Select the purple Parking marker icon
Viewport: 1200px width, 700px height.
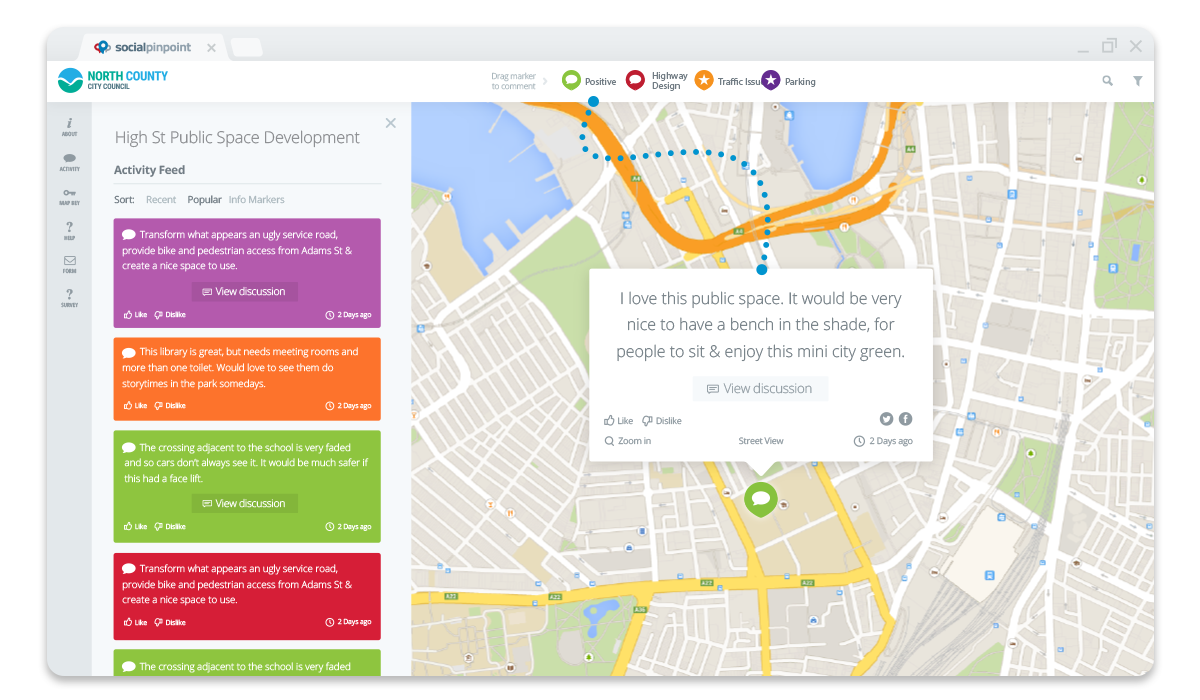coord(769,80)
